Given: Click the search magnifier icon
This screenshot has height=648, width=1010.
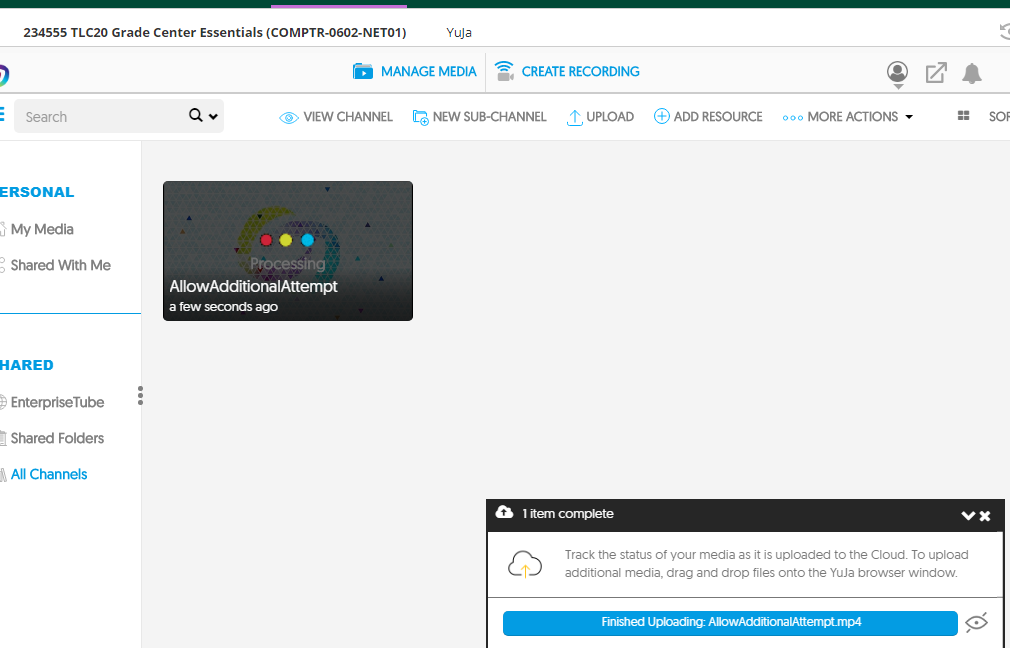Looking at the screenshot, I should click(196, 115).
